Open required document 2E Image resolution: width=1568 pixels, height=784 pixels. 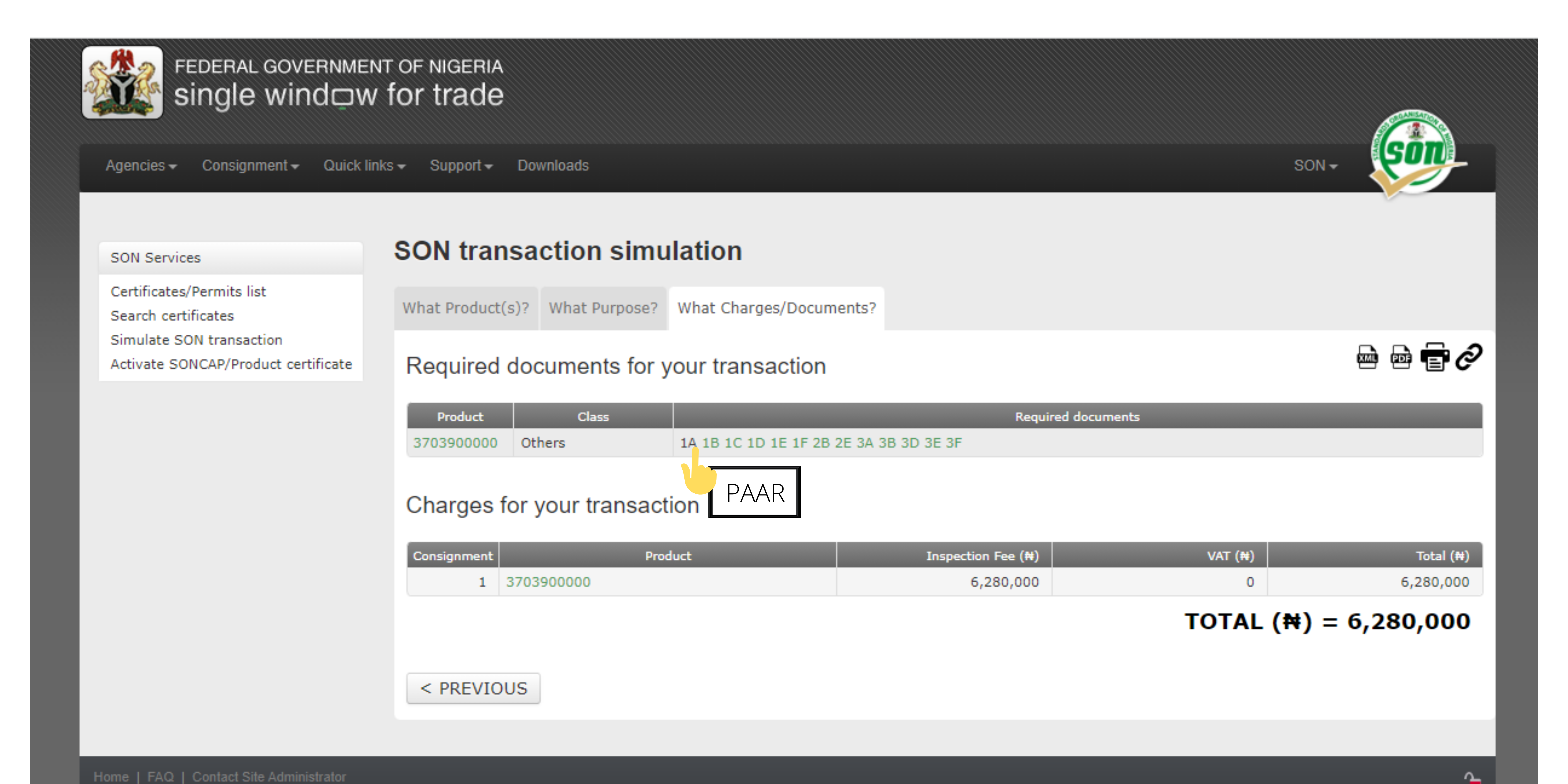843,443
